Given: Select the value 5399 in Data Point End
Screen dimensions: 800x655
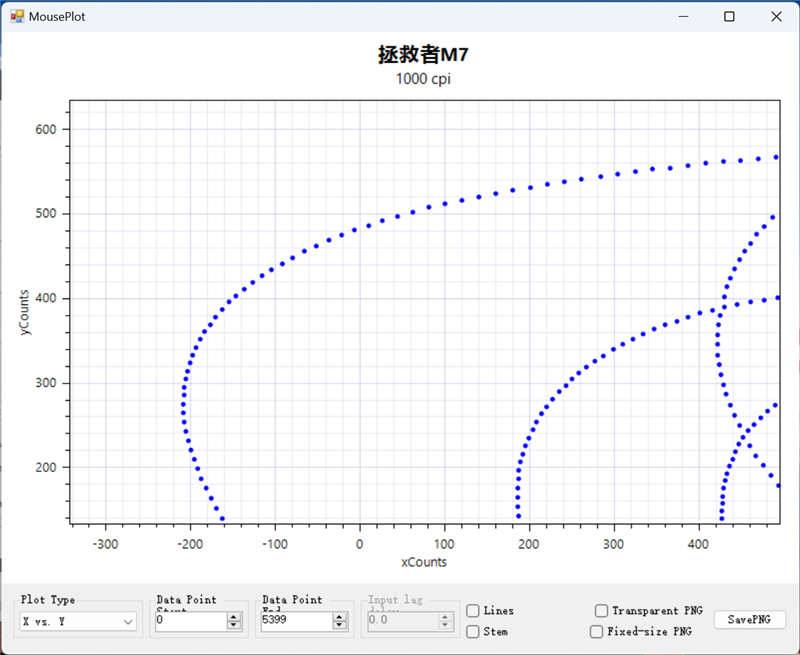Looking at the screenshot, I should pos(295,620).
